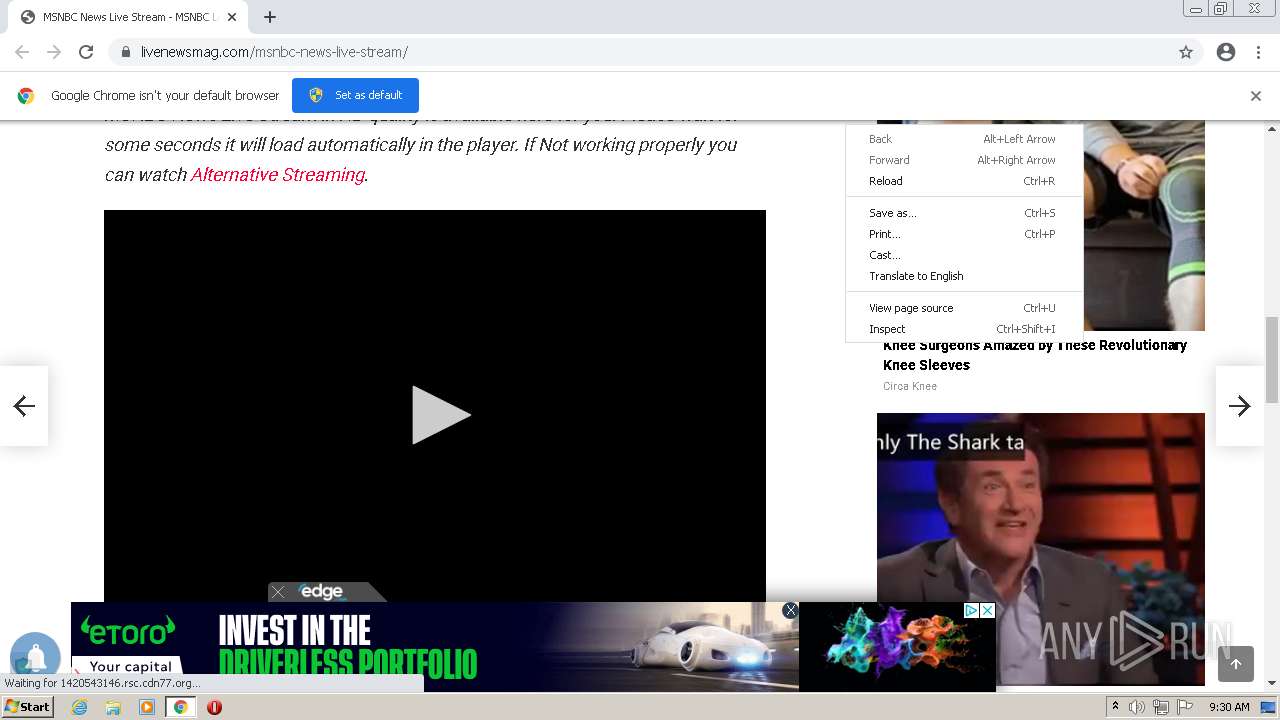Click the Circa Knee sponsor label
1280x720 pixels.
[910, 386]
